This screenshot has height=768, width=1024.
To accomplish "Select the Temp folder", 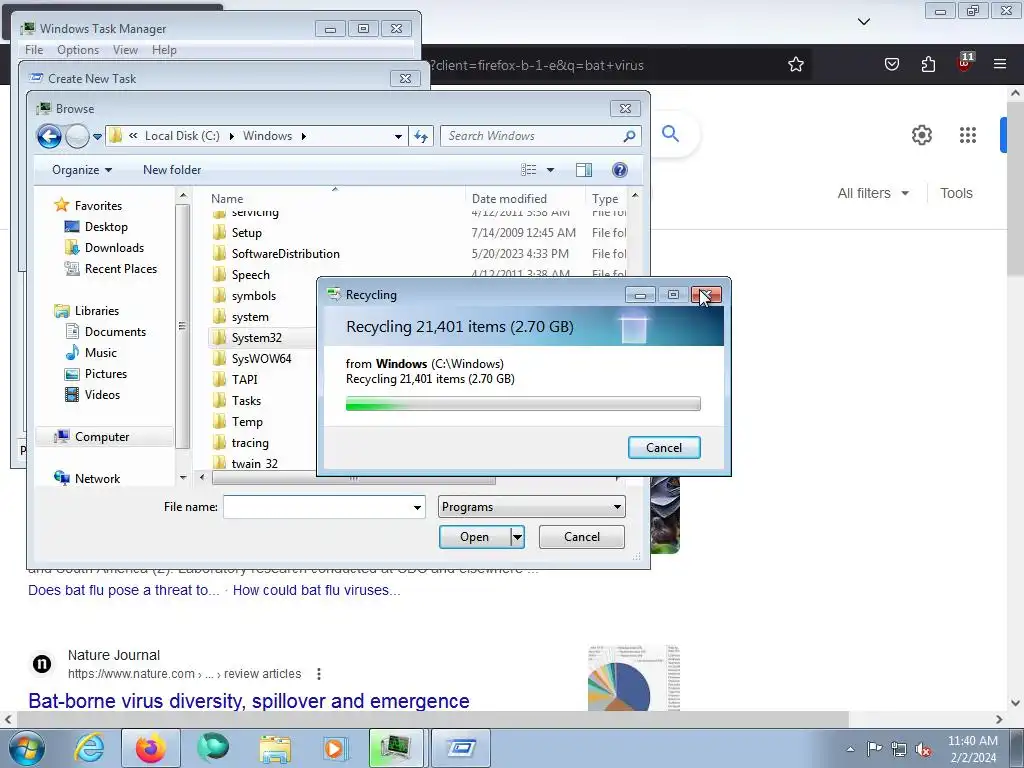I will tap(247, 422).
